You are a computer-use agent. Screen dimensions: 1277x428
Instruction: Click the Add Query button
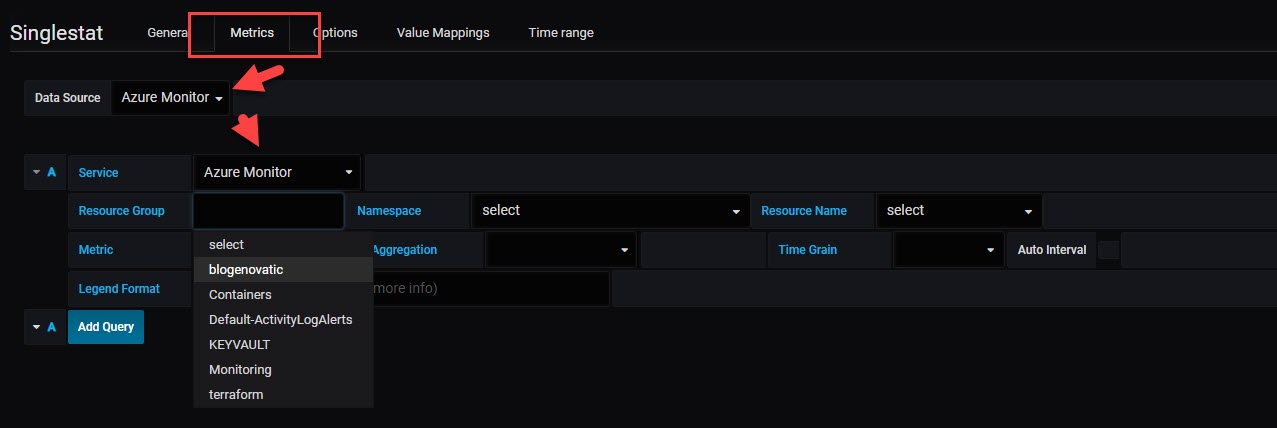[x=106, y=327]
